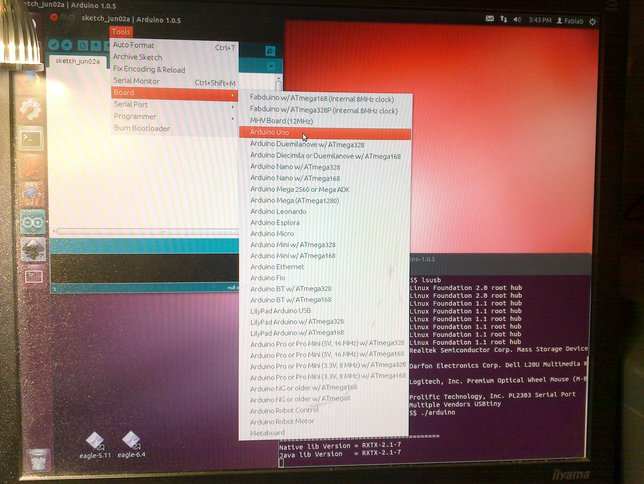This screenshot has height=484, width=644.
Task: Select Arduino Nano w/ ATmega168
Action: click(x=325, y=178)
